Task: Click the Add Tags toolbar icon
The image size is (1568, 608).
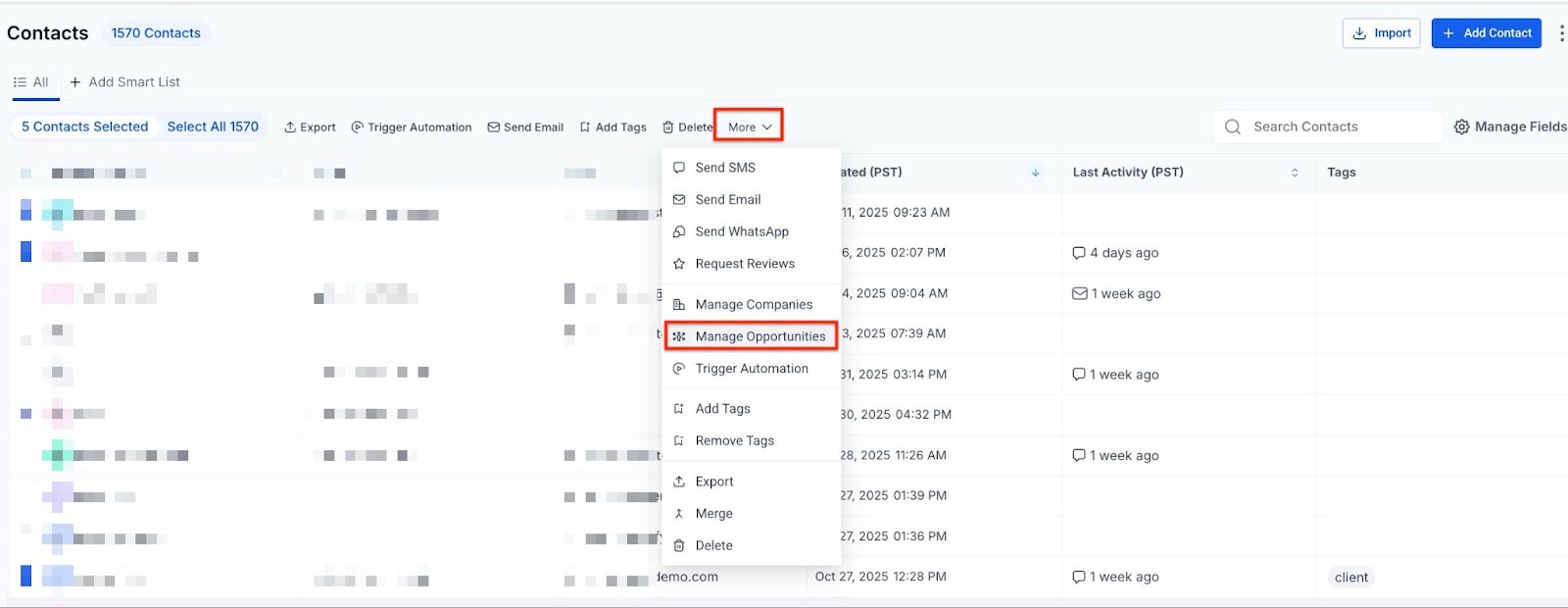Action: click(585, 127)
